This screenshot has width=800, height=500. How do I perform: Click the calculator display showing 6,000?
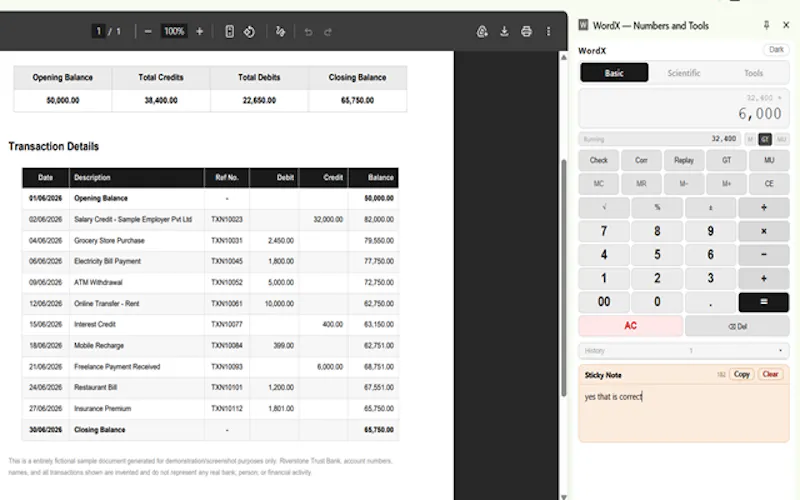(x=684, y=108)
